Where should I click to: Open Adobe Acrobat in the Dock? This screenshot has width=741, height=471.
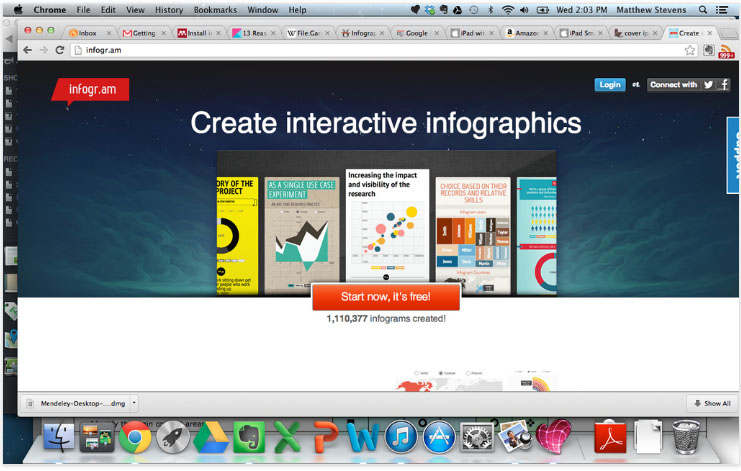610,437
